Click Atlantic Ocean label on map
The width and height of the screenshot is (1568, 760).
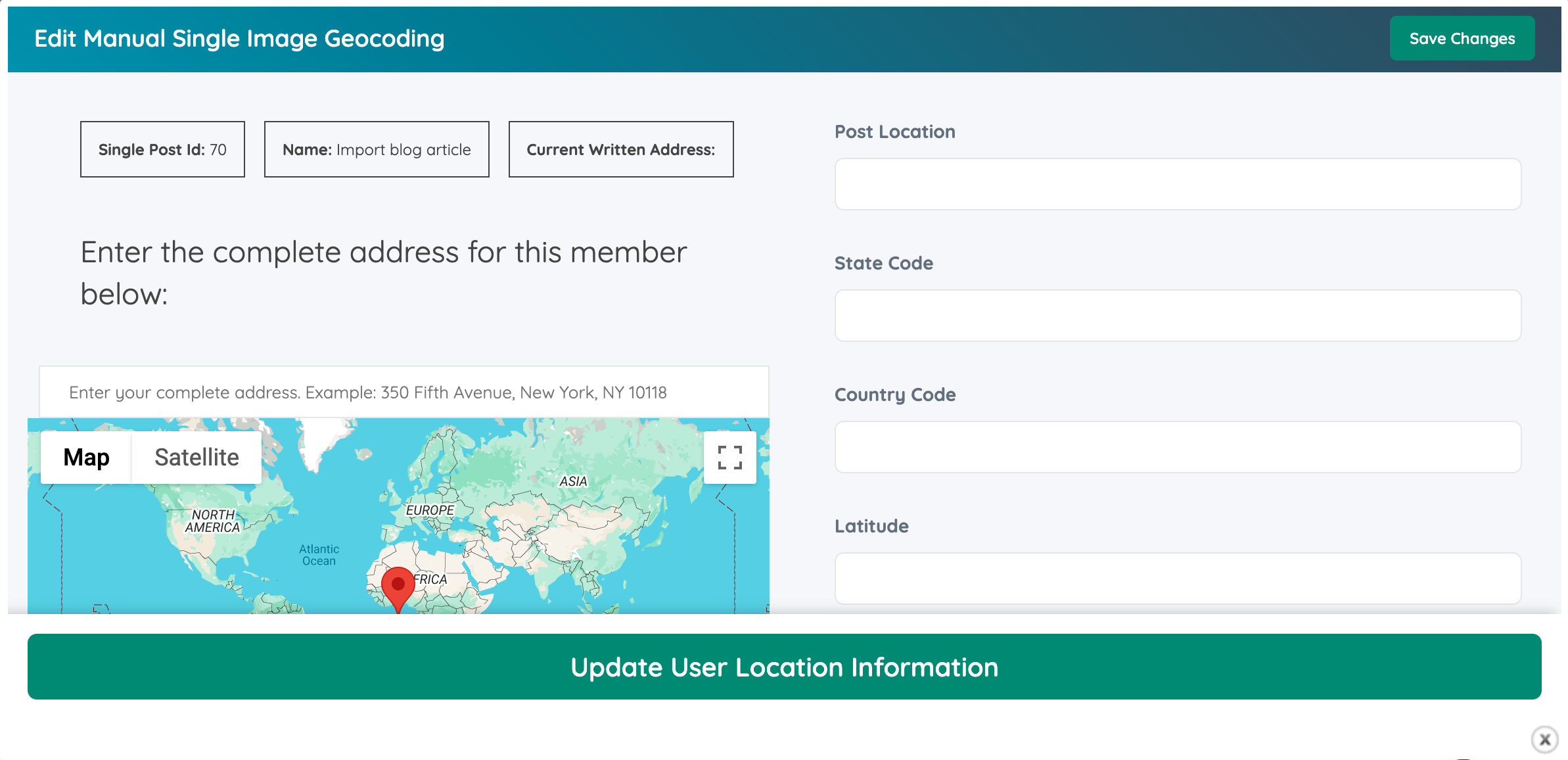tap(319, 555)
